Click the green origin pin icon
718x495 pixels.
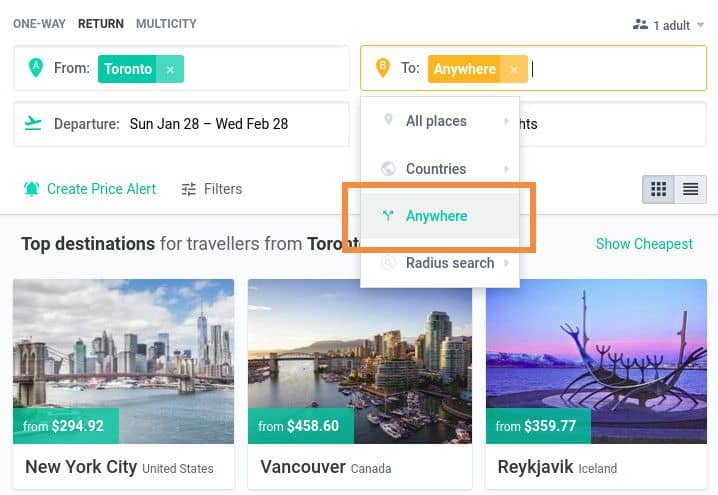(x=36, y=68)
